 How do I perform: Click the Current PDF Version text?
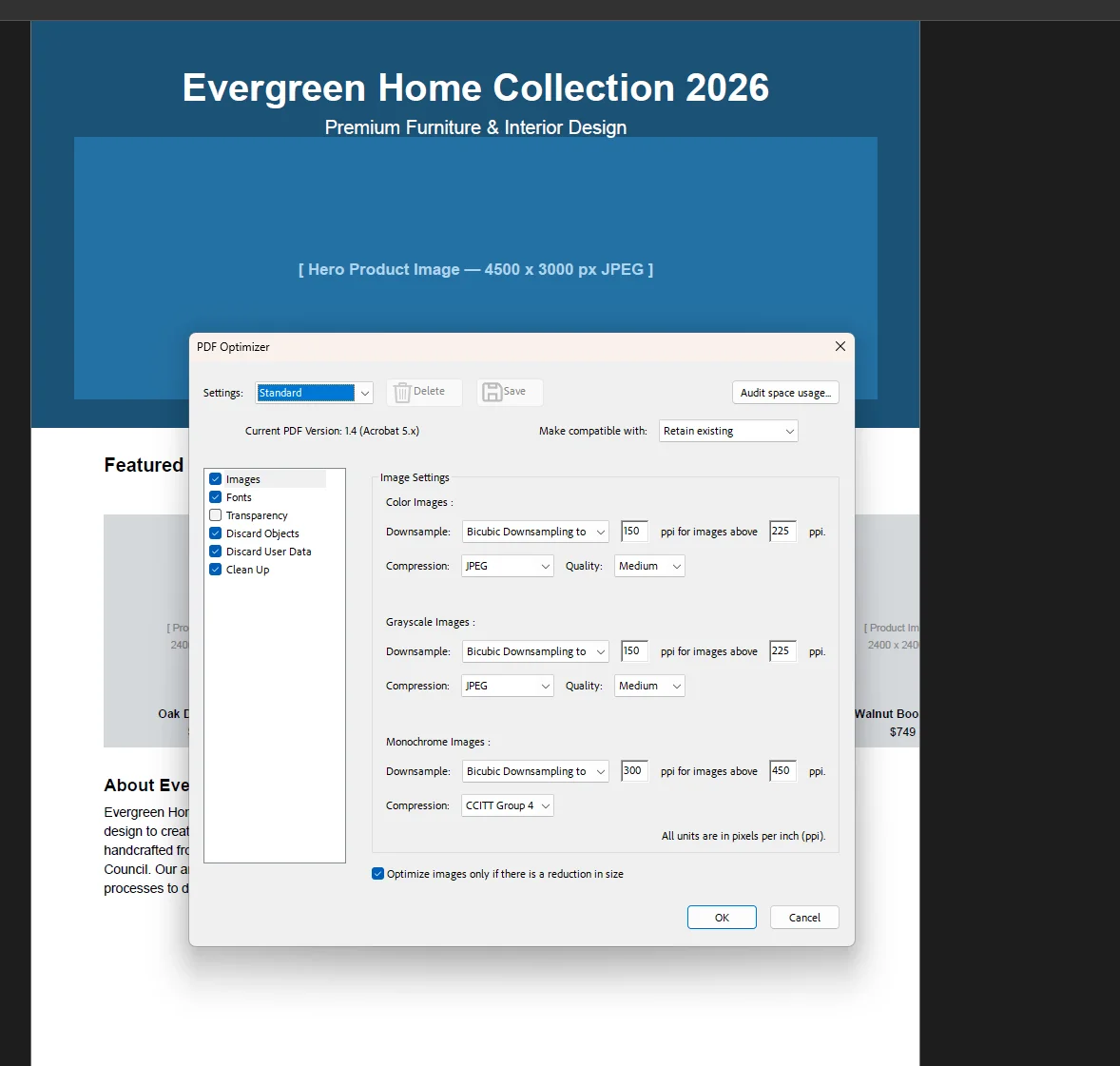click(332, 431)
